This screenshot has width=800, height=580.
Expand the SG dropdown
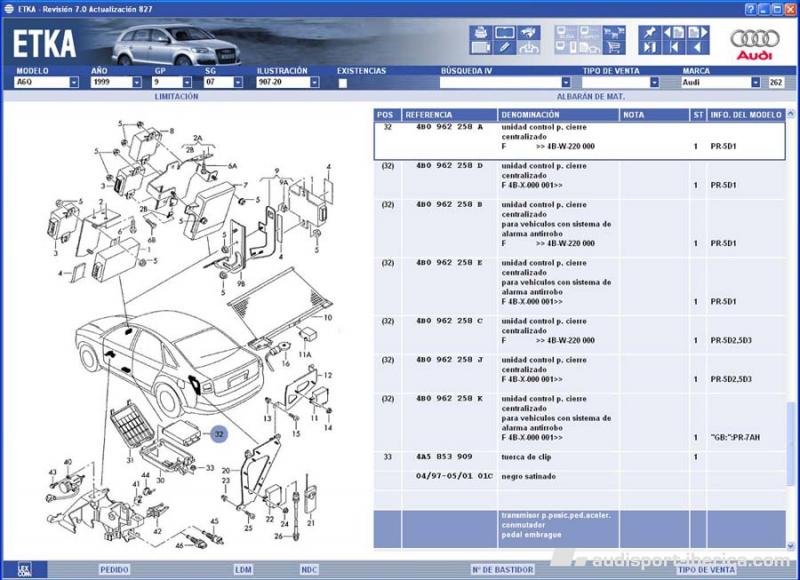click(x=238, y=82)
